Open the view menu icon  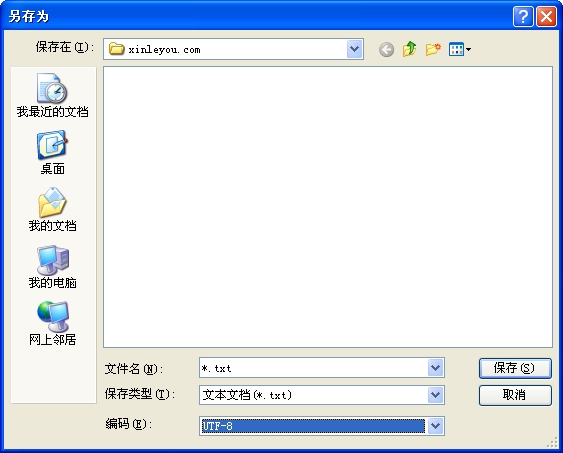[x=460, y=49]
